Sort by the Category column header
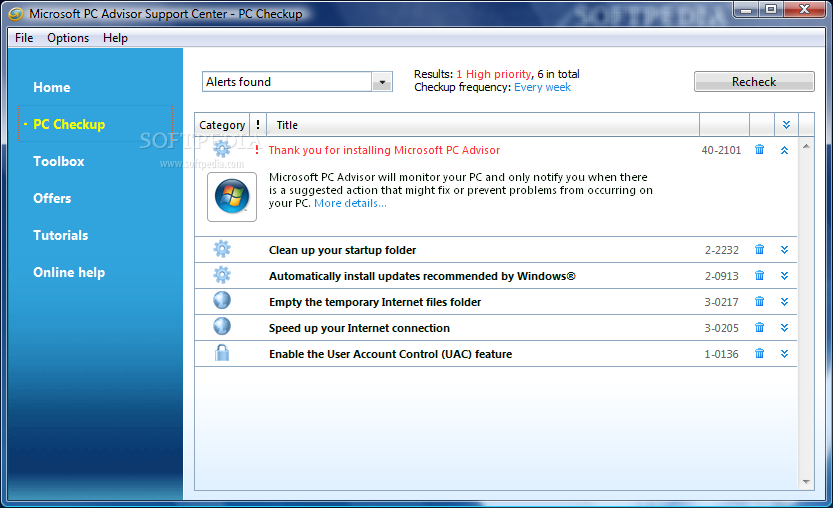Screen dimensions: 833x508 click(222, 125)
